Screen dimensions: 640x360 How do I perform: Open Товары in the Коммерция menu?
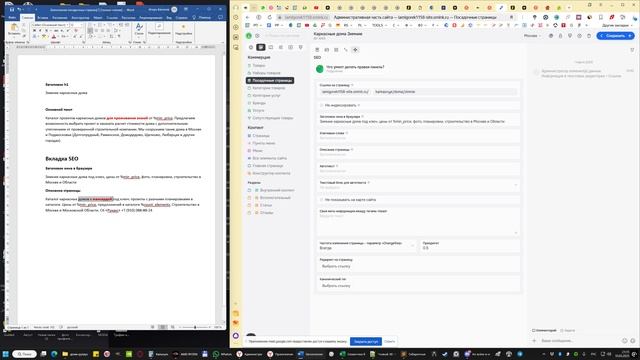(259, 65)
